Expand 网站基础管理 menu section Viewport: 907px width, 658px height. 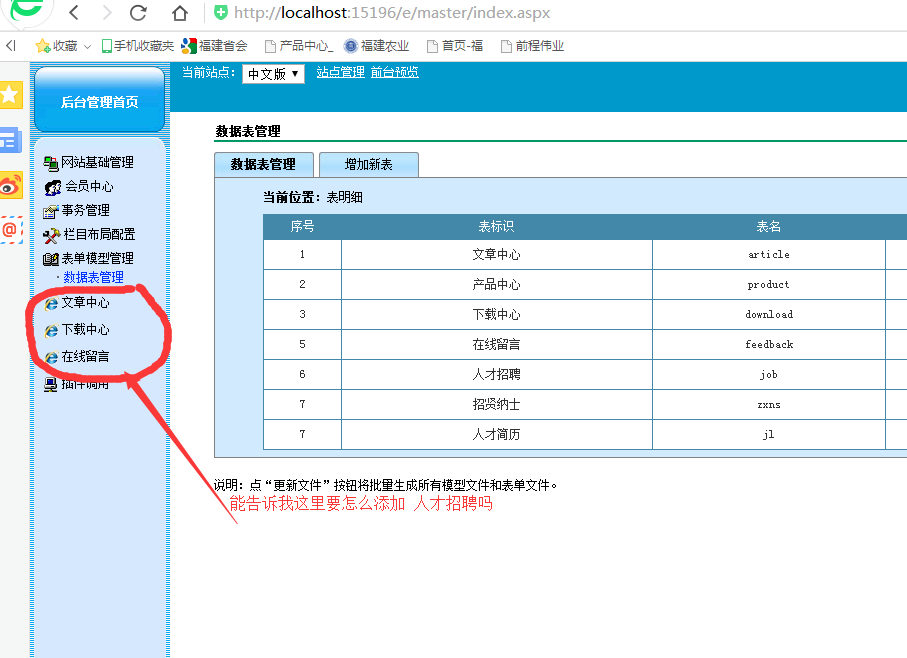(x=96, y=162)
